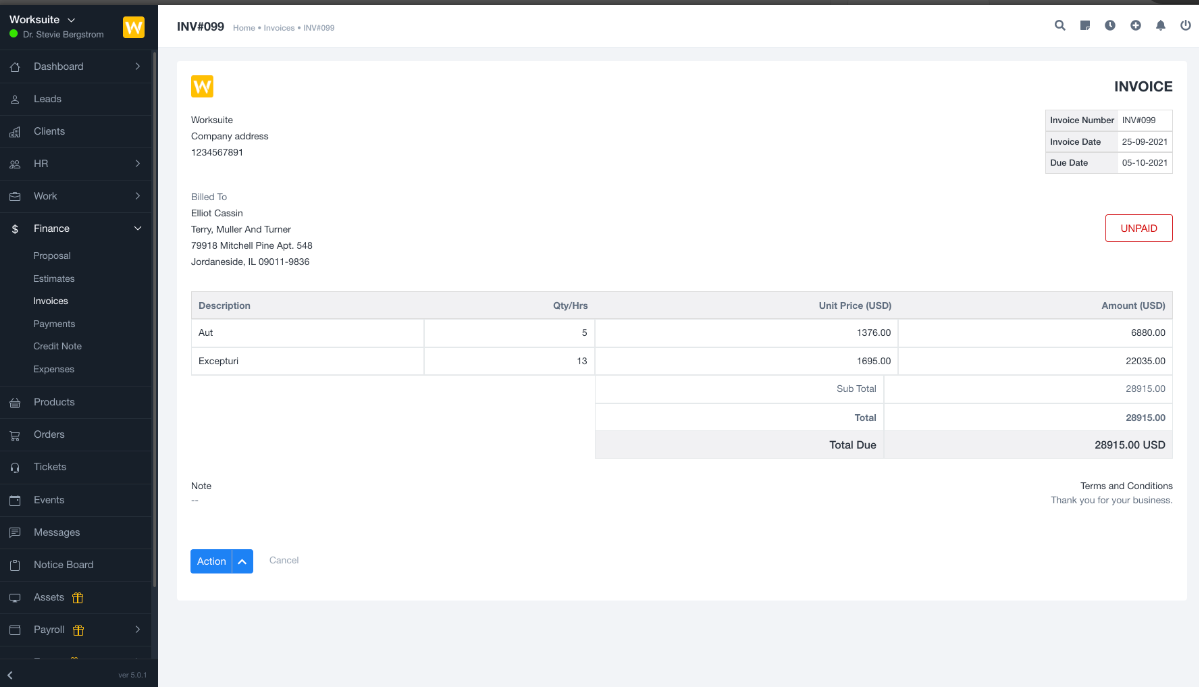
Task: Open the sticky notes icon
Action: coord(1085,26)
